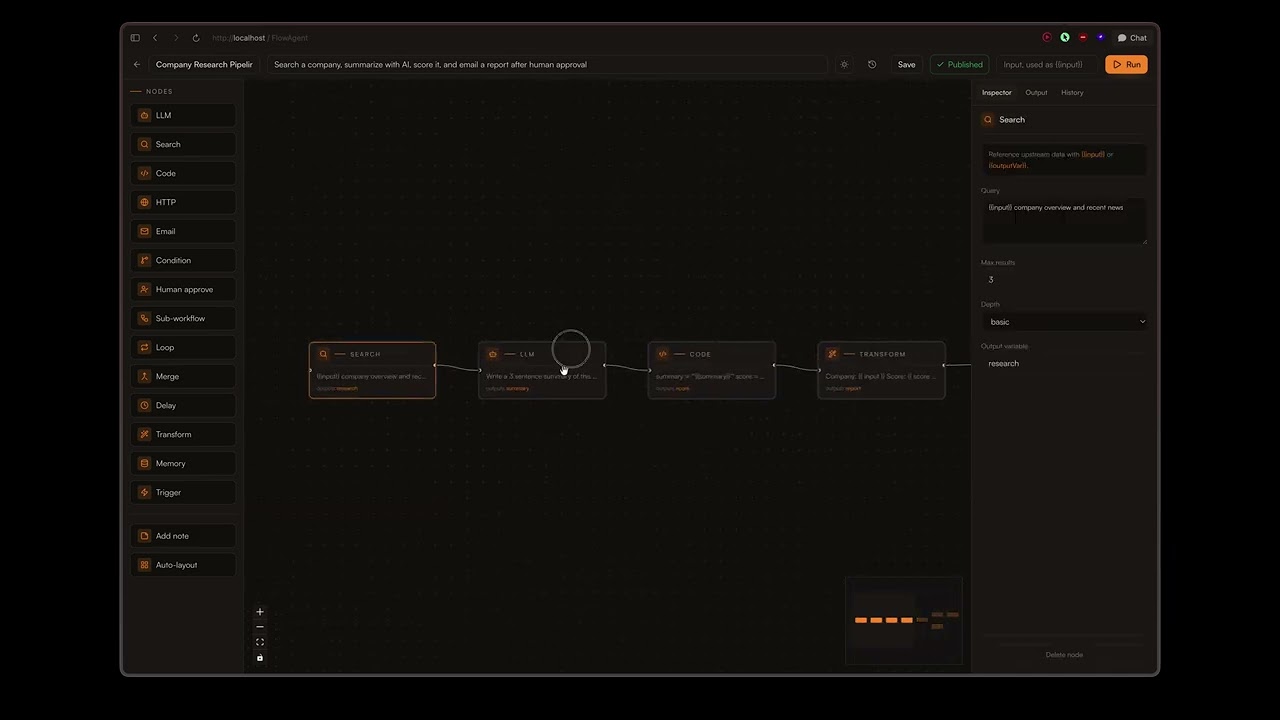Switch to the Output tab
The image size is (1280, 720).
1036,92
